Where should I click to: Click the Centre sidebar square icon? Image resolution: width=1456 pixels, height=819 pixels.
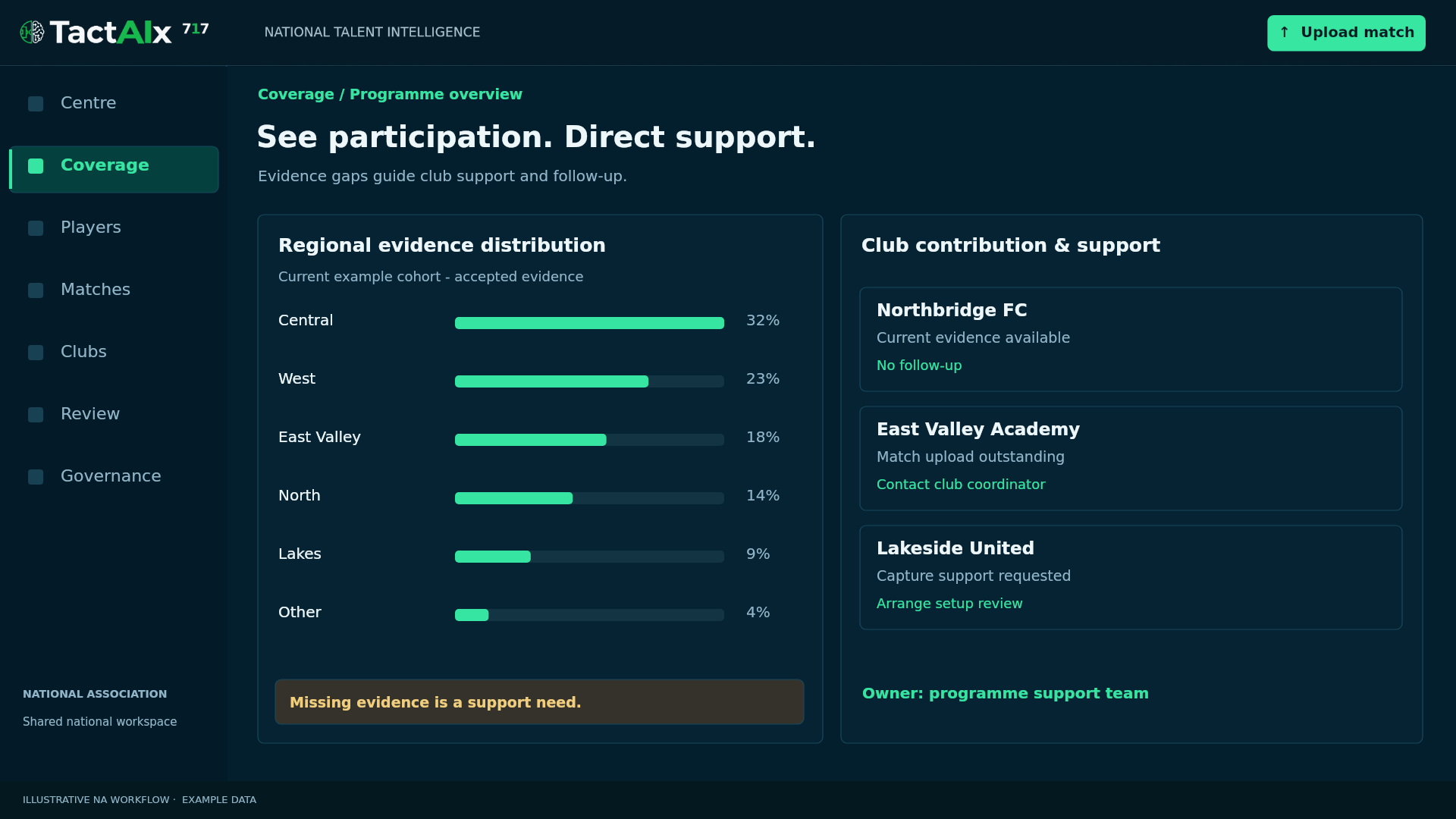pyautogui.click(x=36, y=104)
